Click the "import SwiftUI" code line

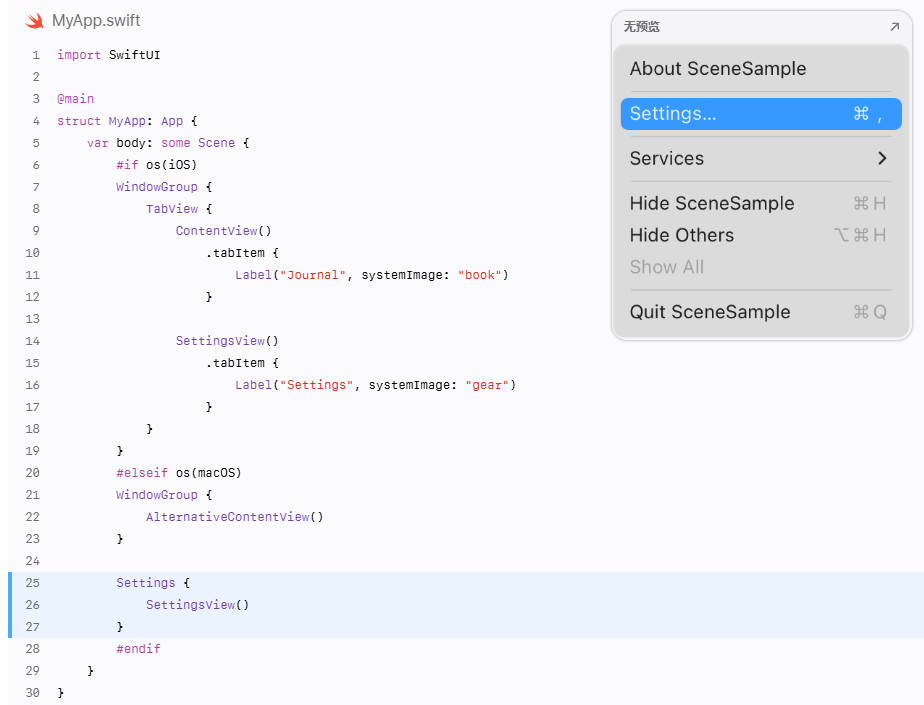[108, 55]
